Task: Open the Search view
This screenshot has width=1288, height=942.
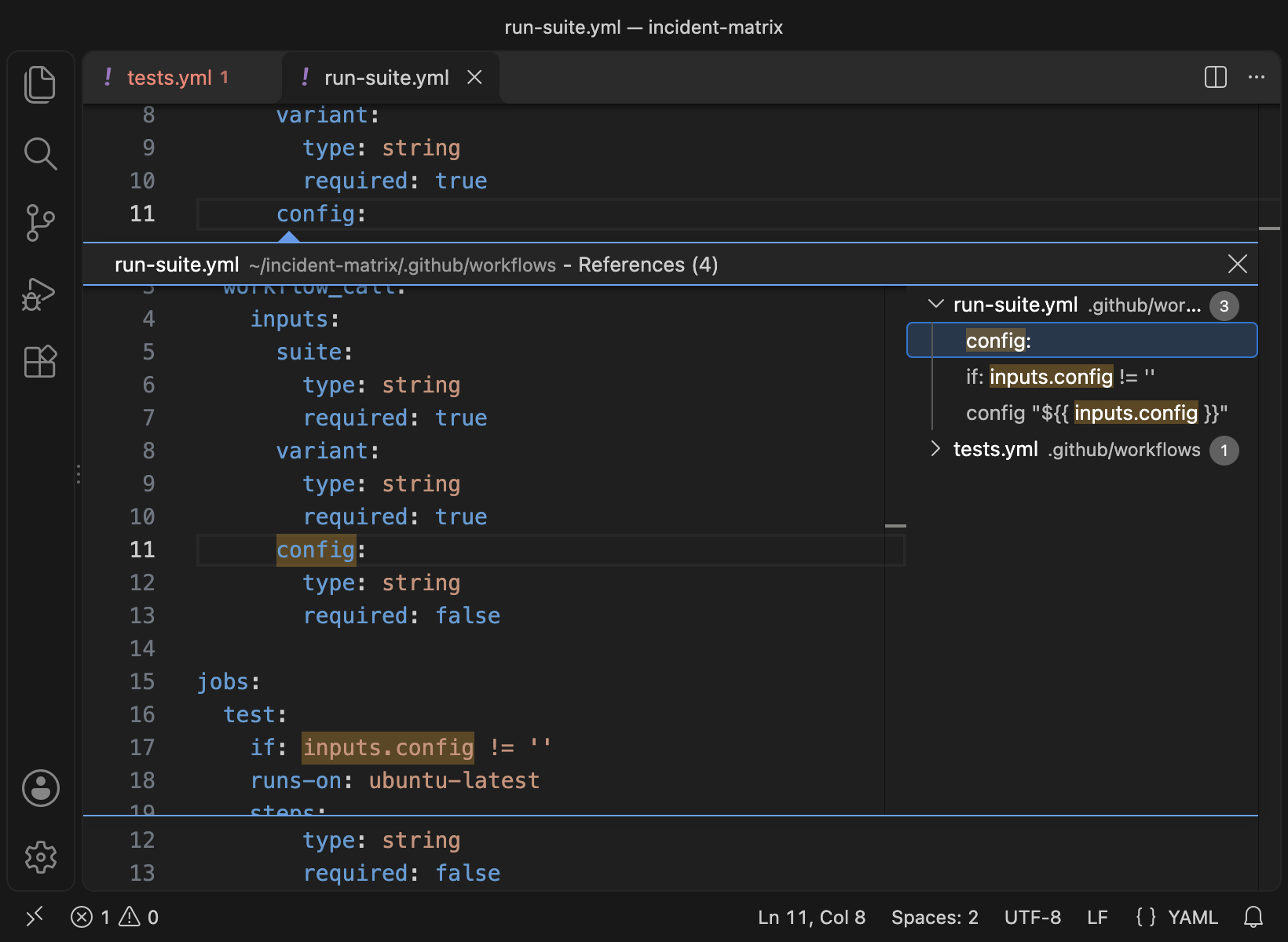Action: click(40, 154)
